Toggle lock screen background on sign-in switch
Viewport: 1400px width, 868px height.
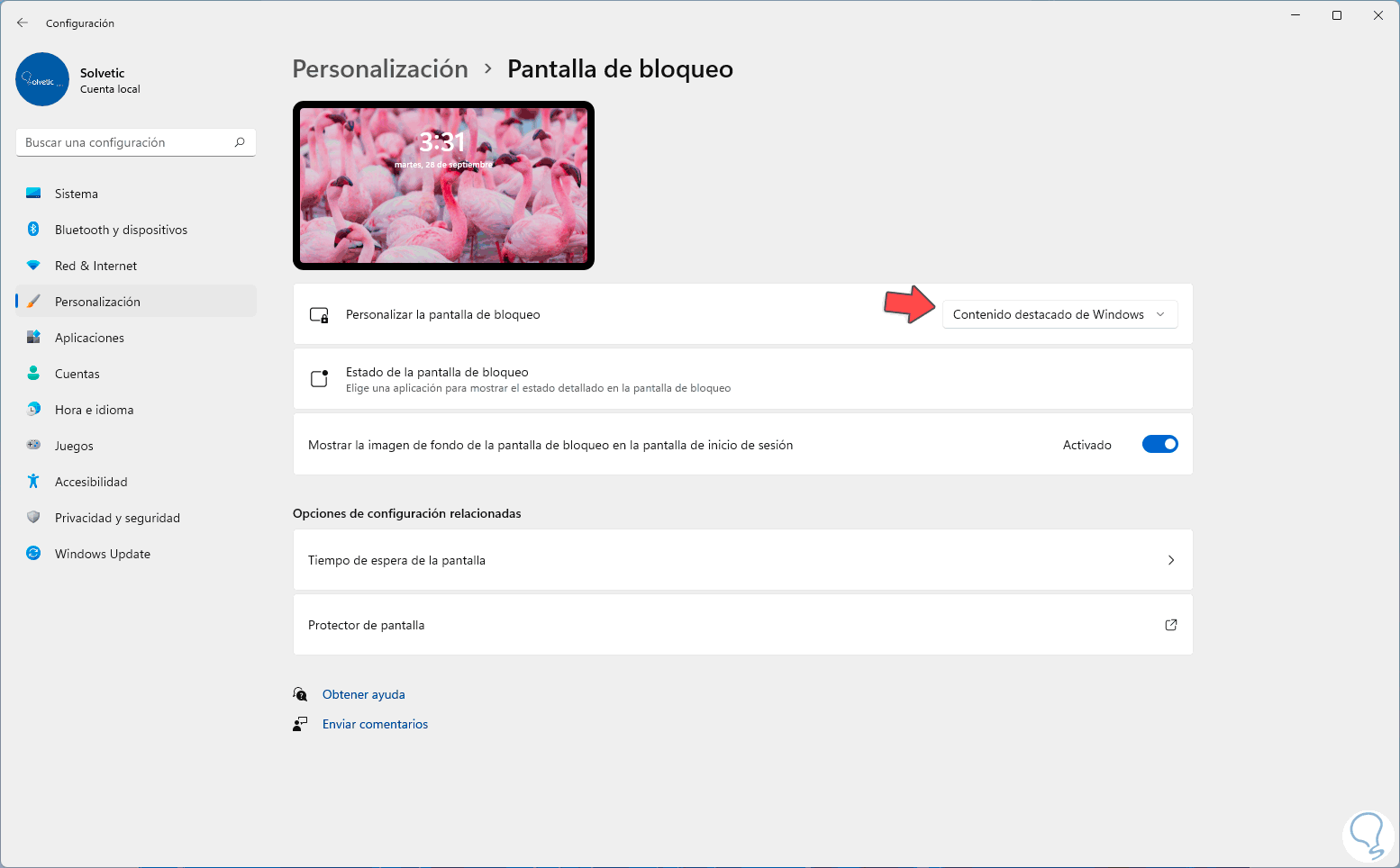(x=1160, y=444)
